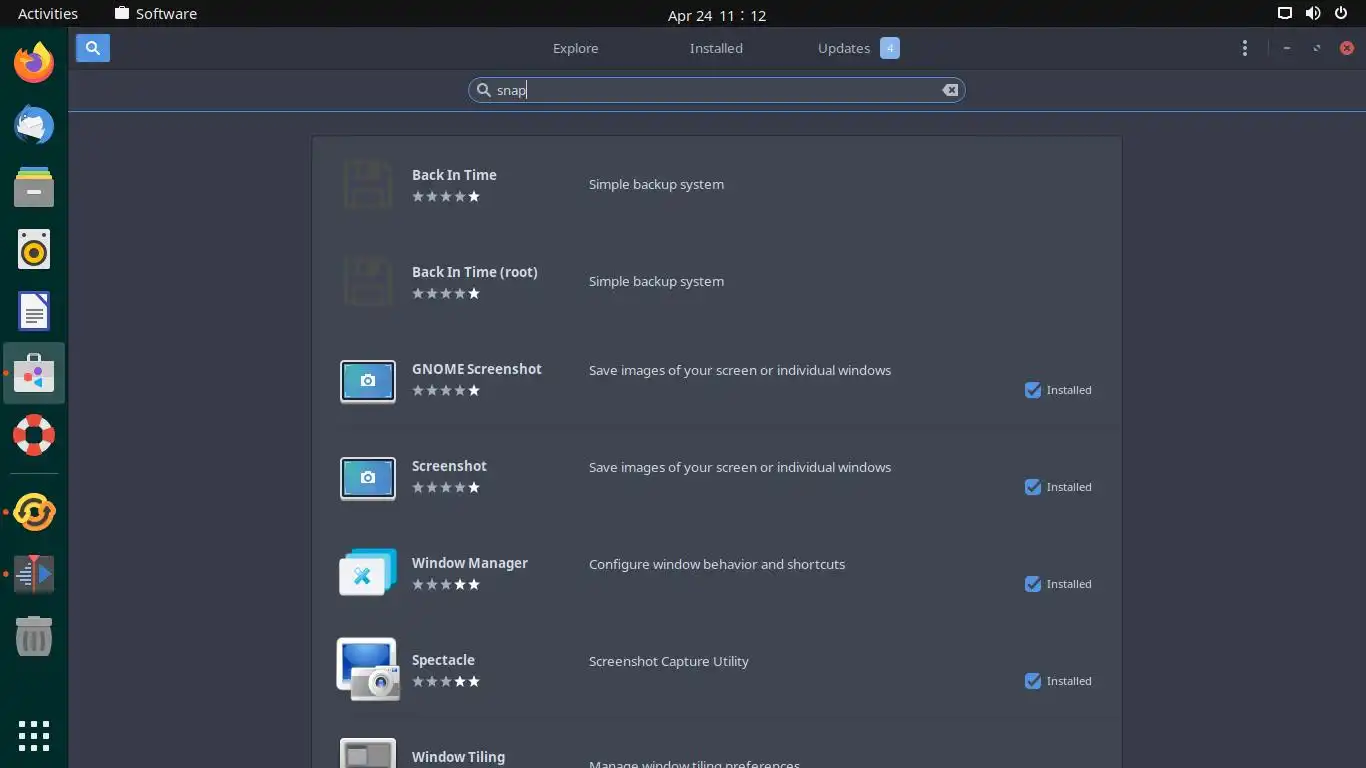1366x768 pixels.
Task: Toggle the search button in header bar
Action: pos(93,48)
